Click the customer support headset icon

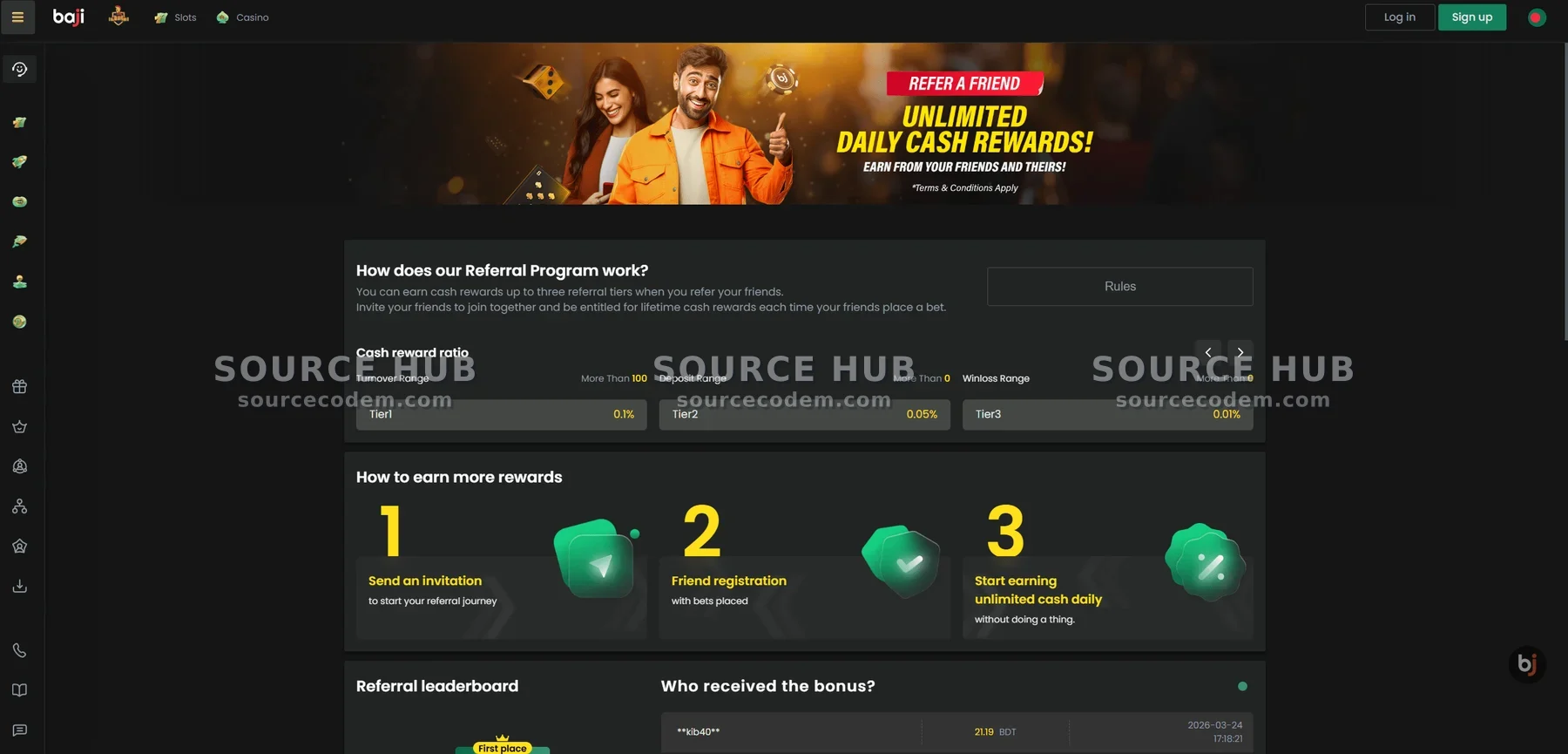(19, 69)
